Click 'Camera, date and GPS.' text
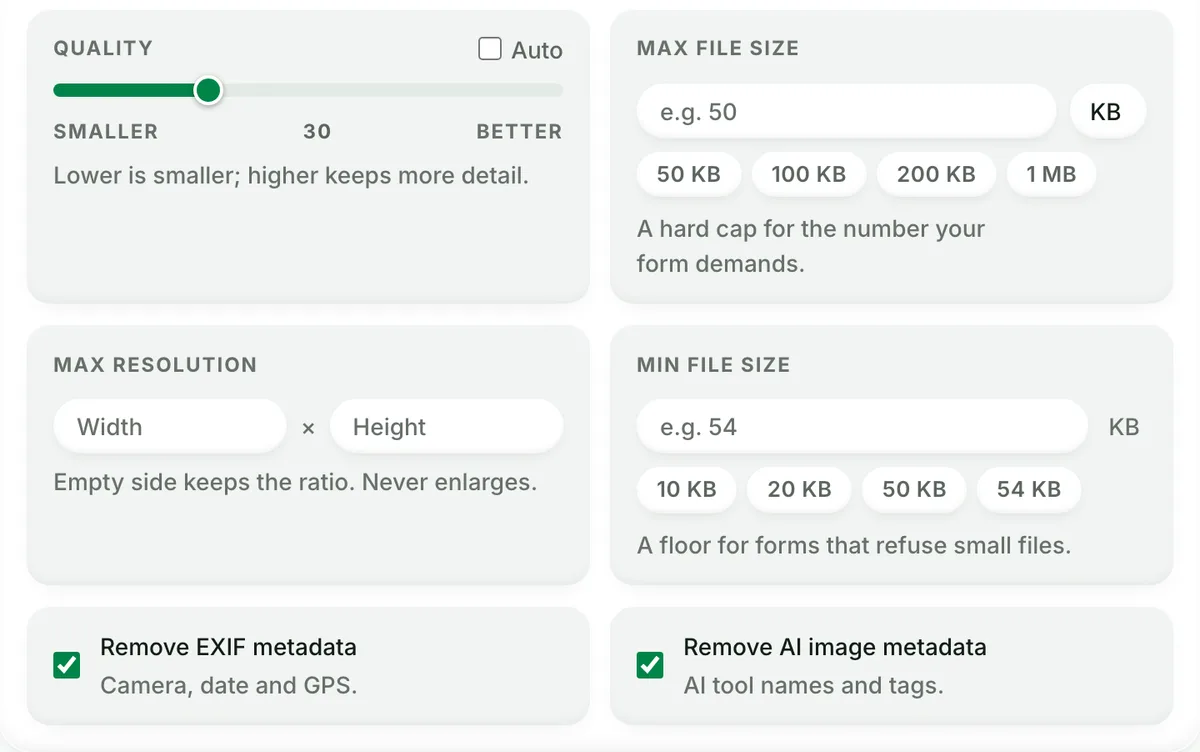This screenshot has width=1200, height=752. tap(229, 686)
